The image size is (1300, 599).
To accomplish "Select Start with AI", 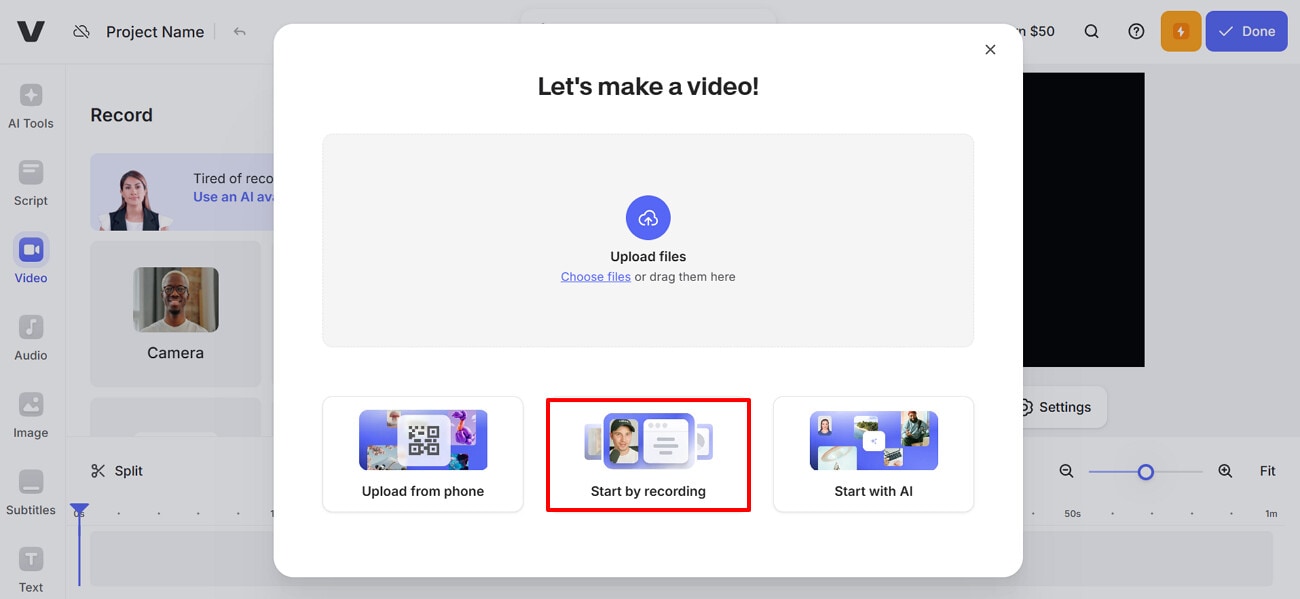I will (x=872, y=455).
